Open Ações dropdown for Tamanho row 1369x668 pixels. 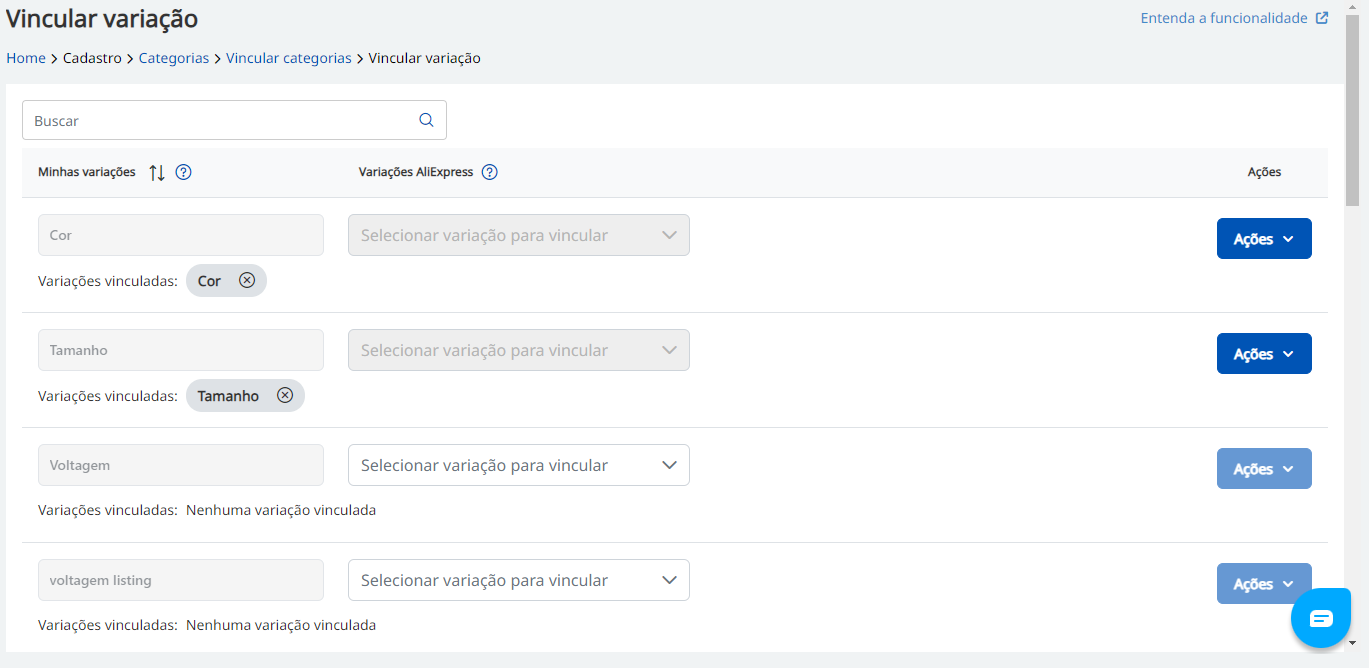pos(1263,354)
